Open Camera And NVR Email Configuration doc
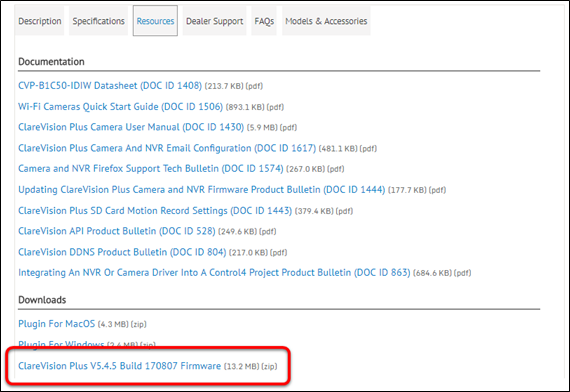This screenshot has height=392, width=570. tap(167, 148)
